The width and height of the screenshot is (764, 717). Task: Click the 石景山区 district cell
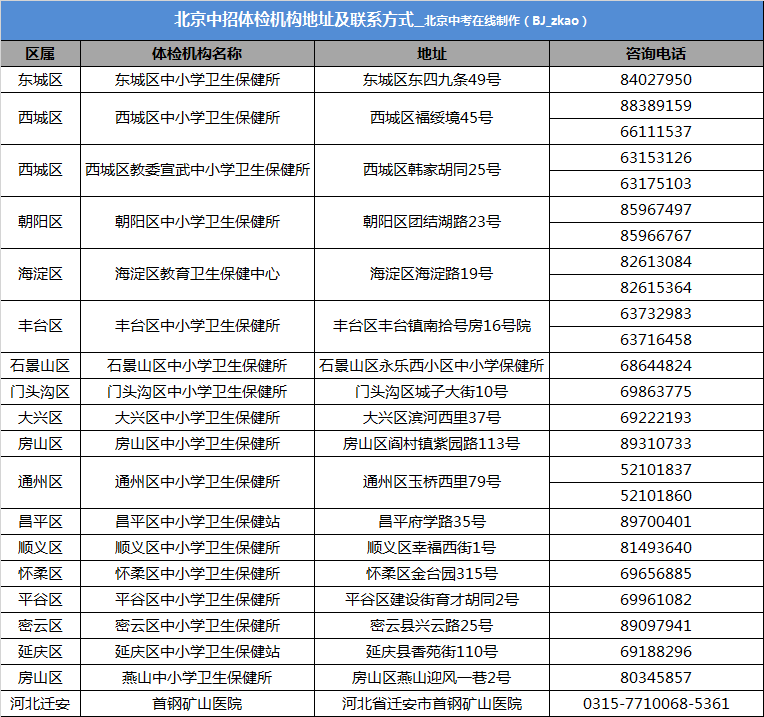point(40,366)
